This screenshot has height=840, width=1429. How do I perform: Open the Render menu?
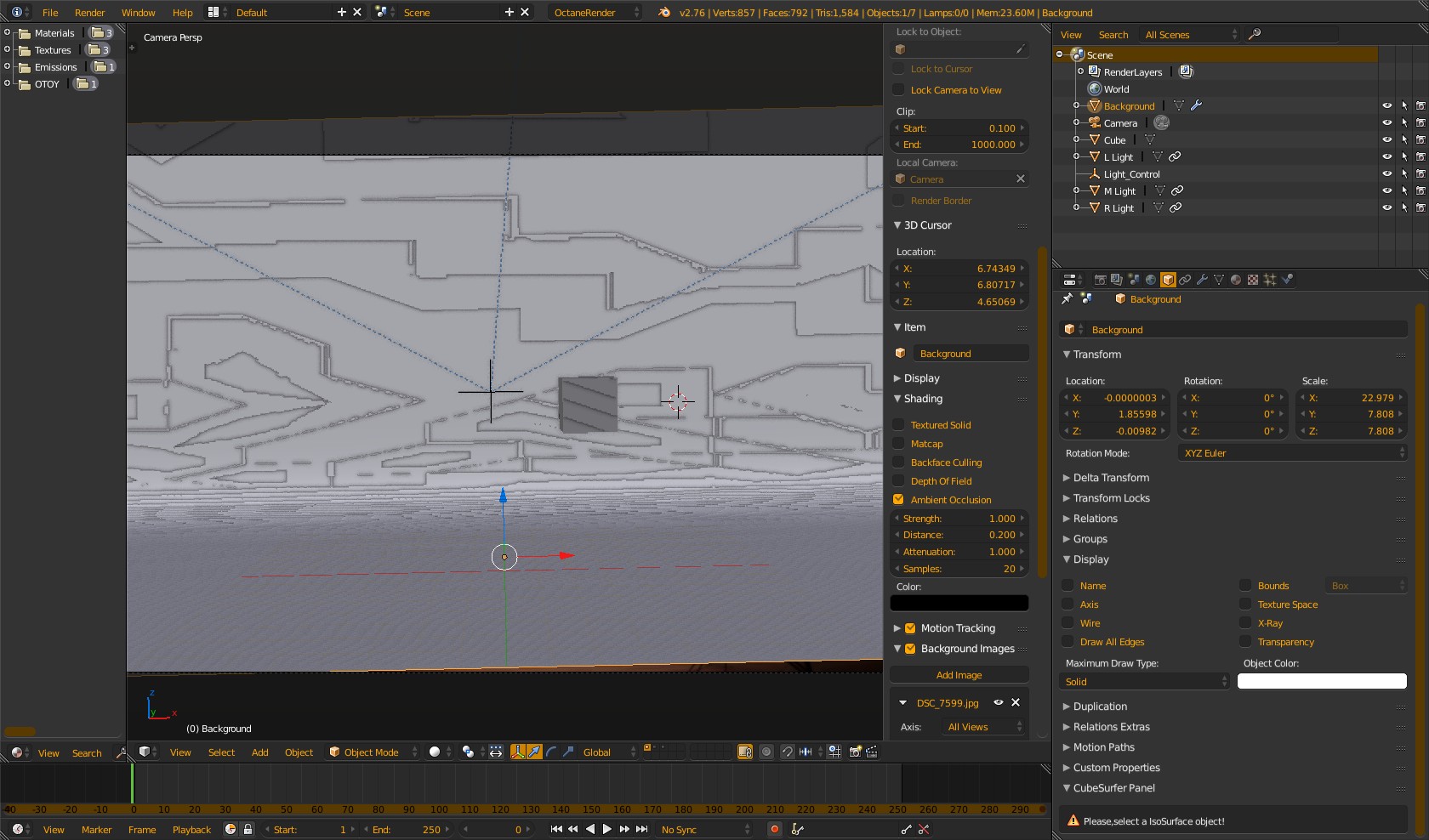point(89,13)
